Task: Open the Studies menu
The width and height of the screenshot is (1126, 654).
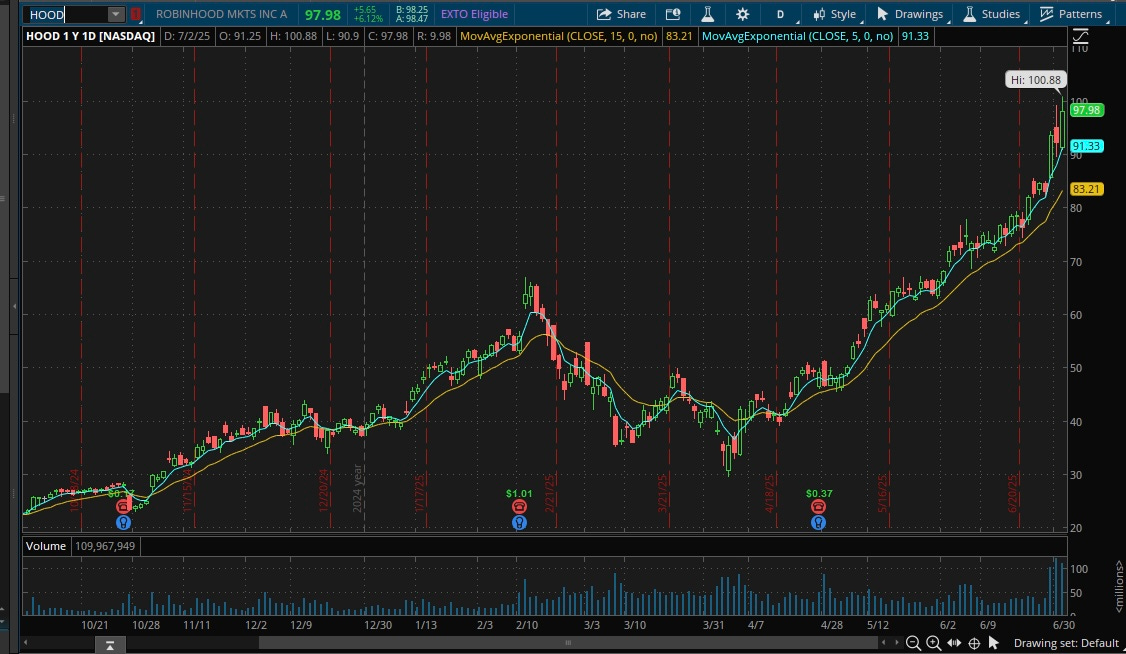Action: pyautogui.click(x=992, y=14)
